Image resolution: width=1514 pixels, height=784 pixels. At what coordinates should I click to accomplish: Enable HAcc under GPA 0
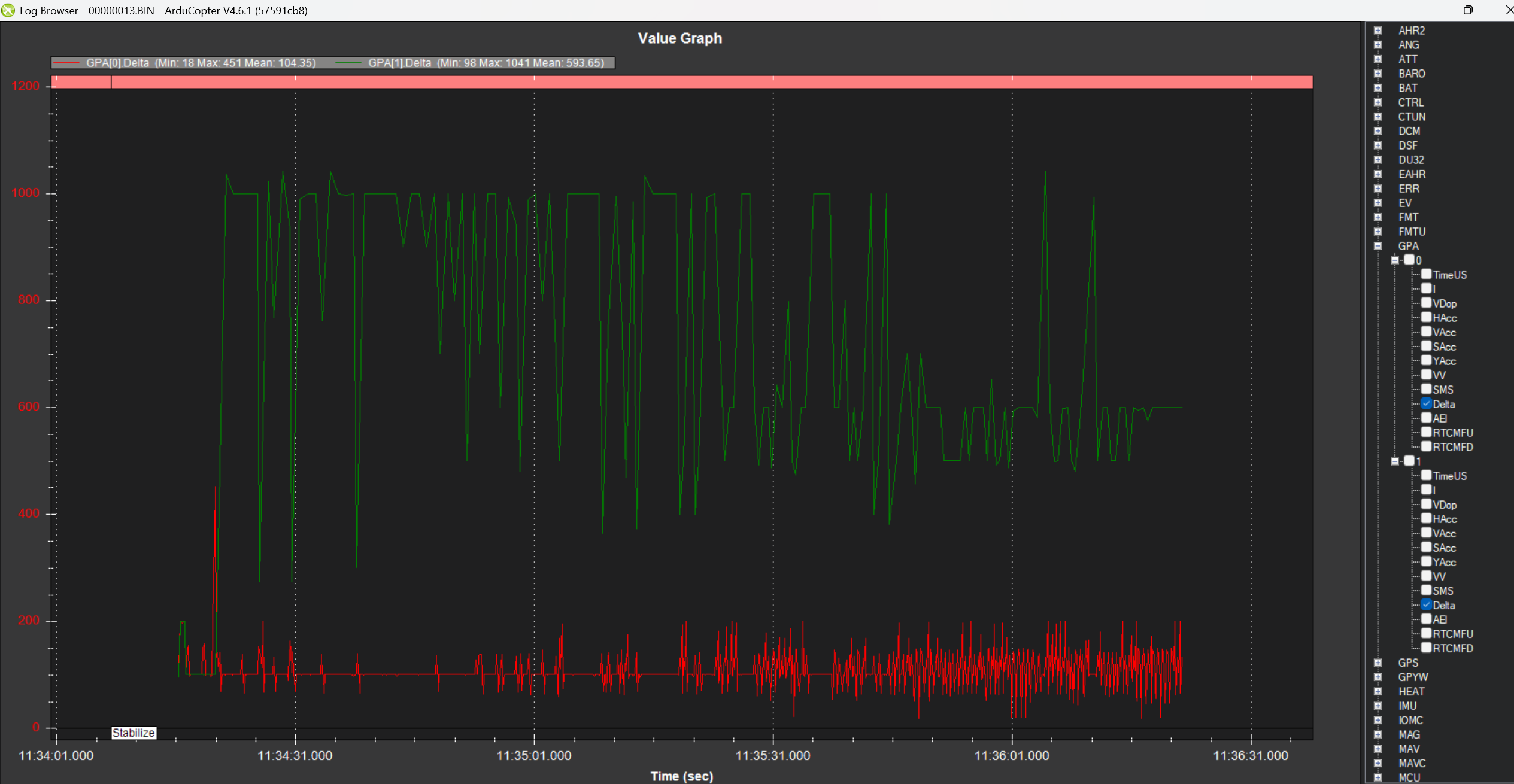click(1427, 318)
